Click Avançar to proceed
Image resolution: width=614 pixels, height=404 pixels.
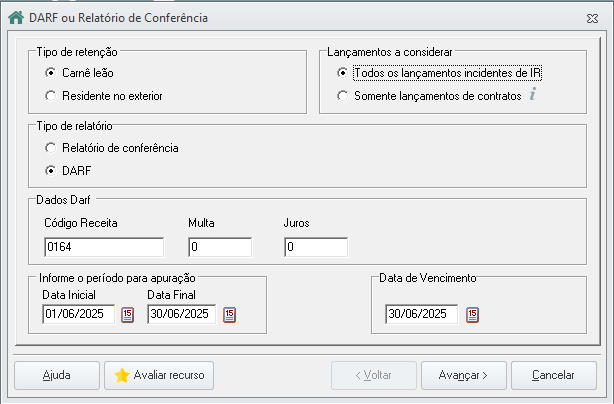point(455,376)
